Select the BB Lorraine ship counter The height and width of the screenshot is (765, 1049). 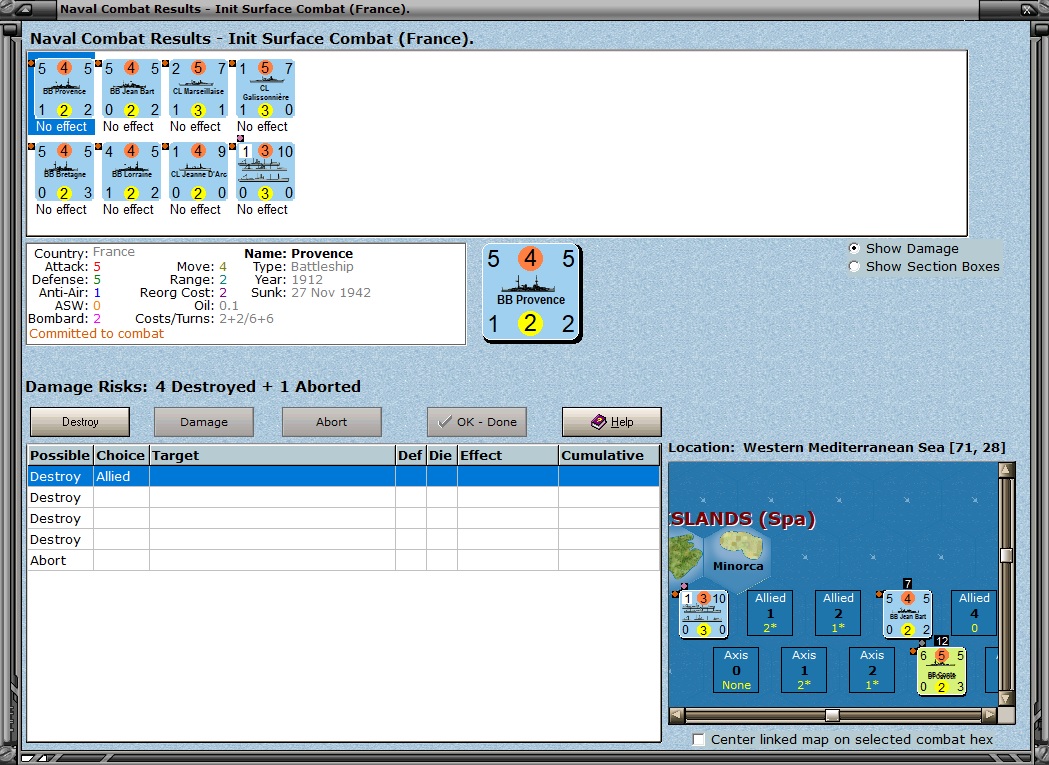point(131,172)
